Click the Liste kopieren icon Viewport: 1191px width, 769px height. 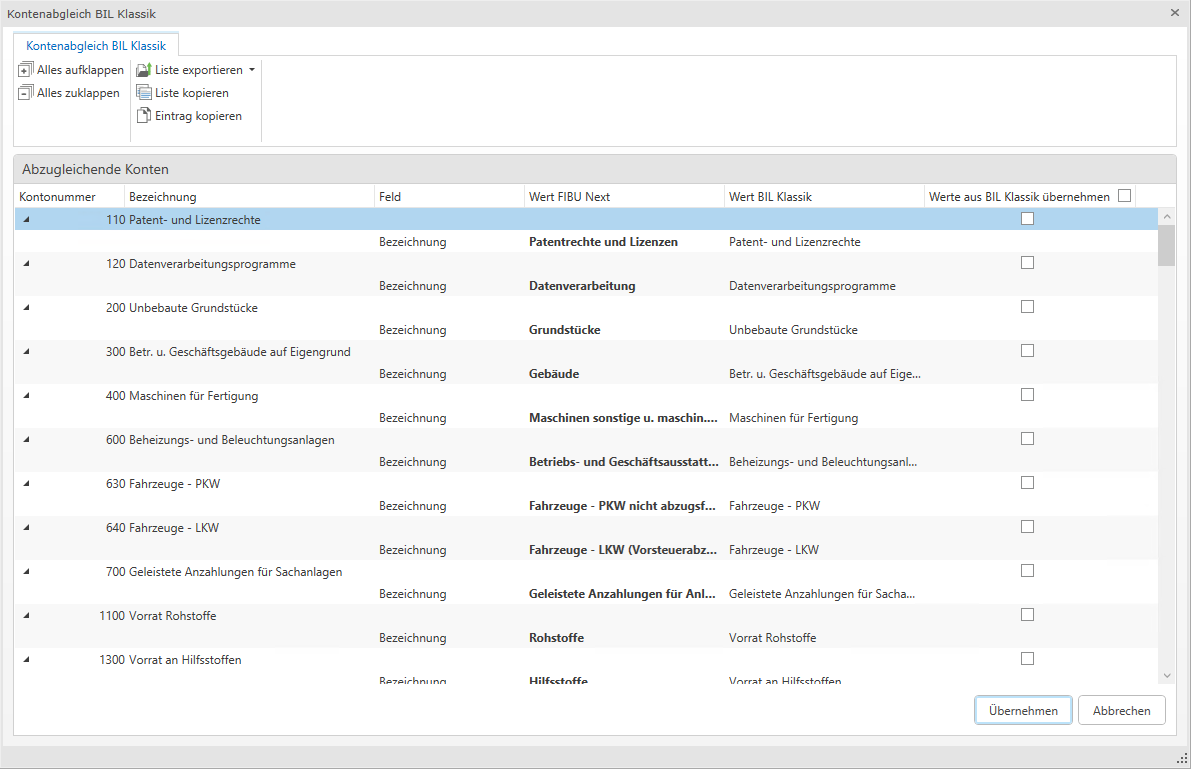(144, 93)
